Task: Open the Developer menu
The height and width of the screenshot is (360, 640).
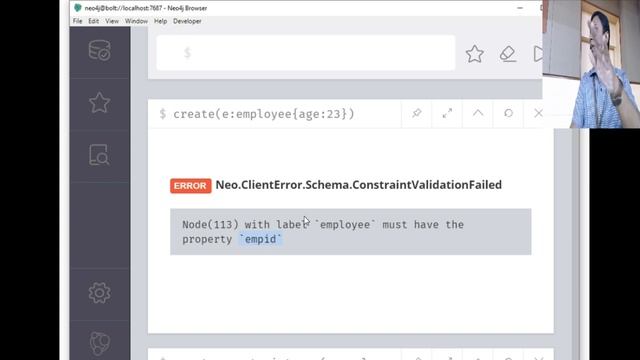Action: (x=187, y=21)
